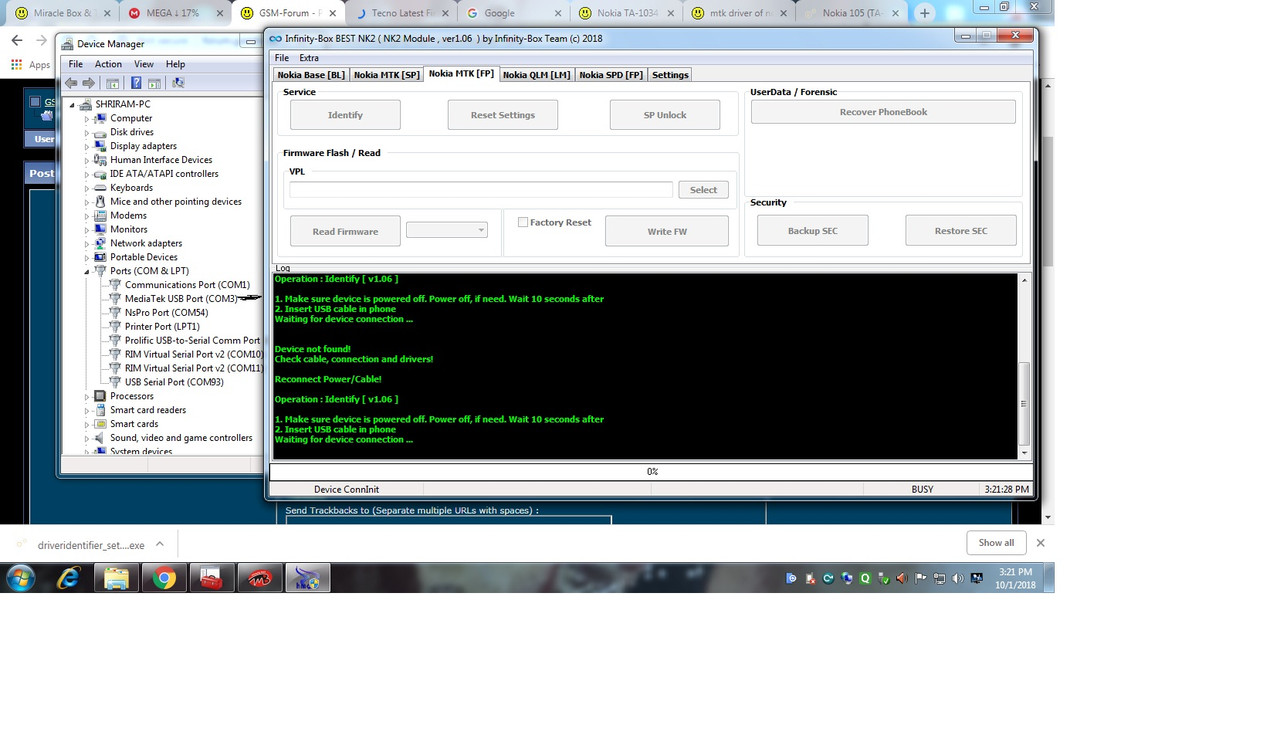Expand the Processors node arrow
This screenshot has height=729, width=1280.
pyautogui.click(x=87, y=396)
